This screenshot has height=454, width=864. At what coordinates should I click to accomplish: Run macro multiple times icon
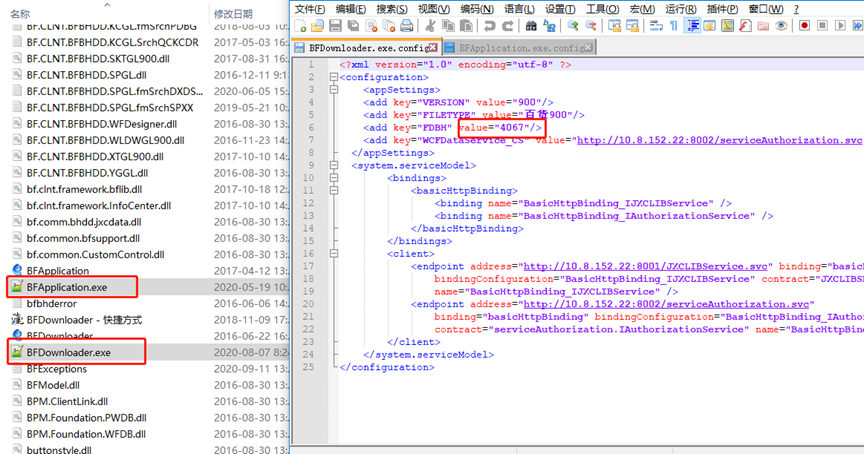point(857,25)
